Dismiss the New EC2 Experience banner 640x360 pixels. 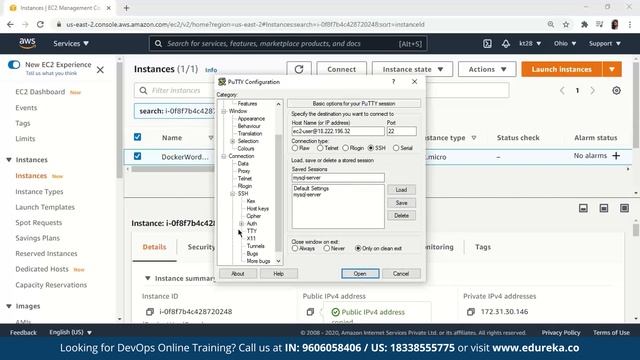pos(100,70)
